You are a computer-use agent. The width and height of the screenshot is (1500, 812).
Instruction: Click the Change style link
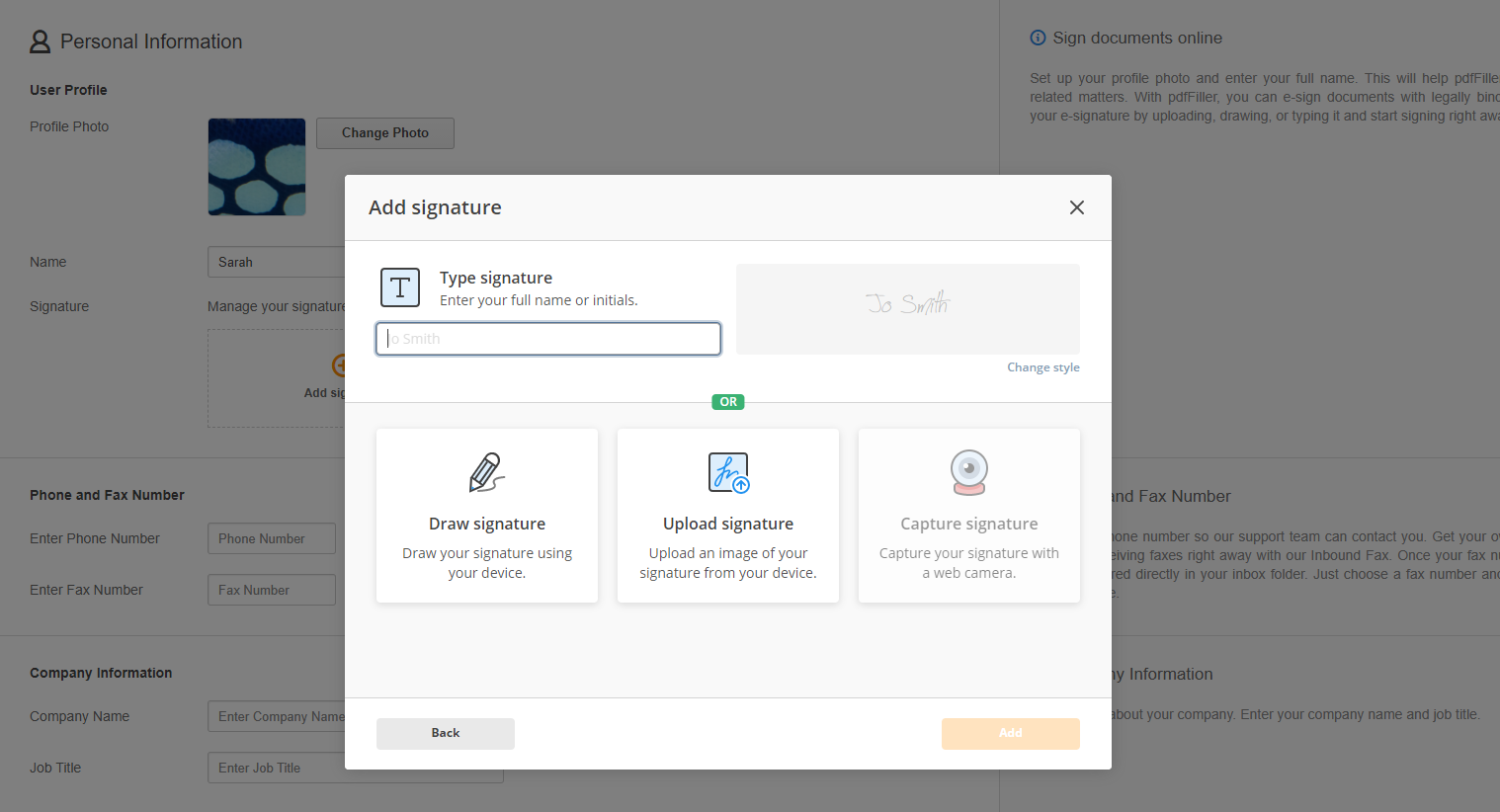pos(1042,367)
